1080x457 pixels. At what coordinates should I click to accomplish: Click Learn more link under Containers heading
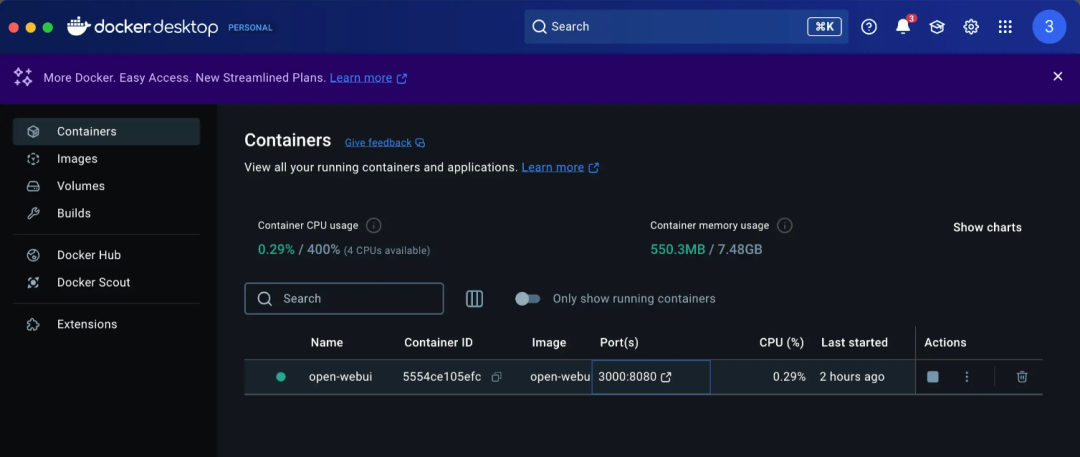tap(560, 167)
